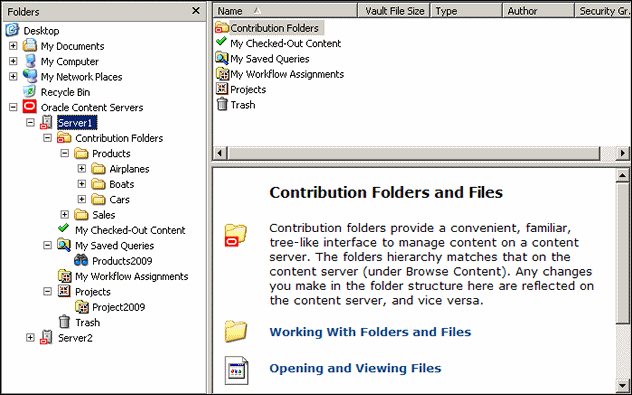Open the Opening and Viewing Files link
This screenshot has width=632, height=395.
click(x=355, y=368)
